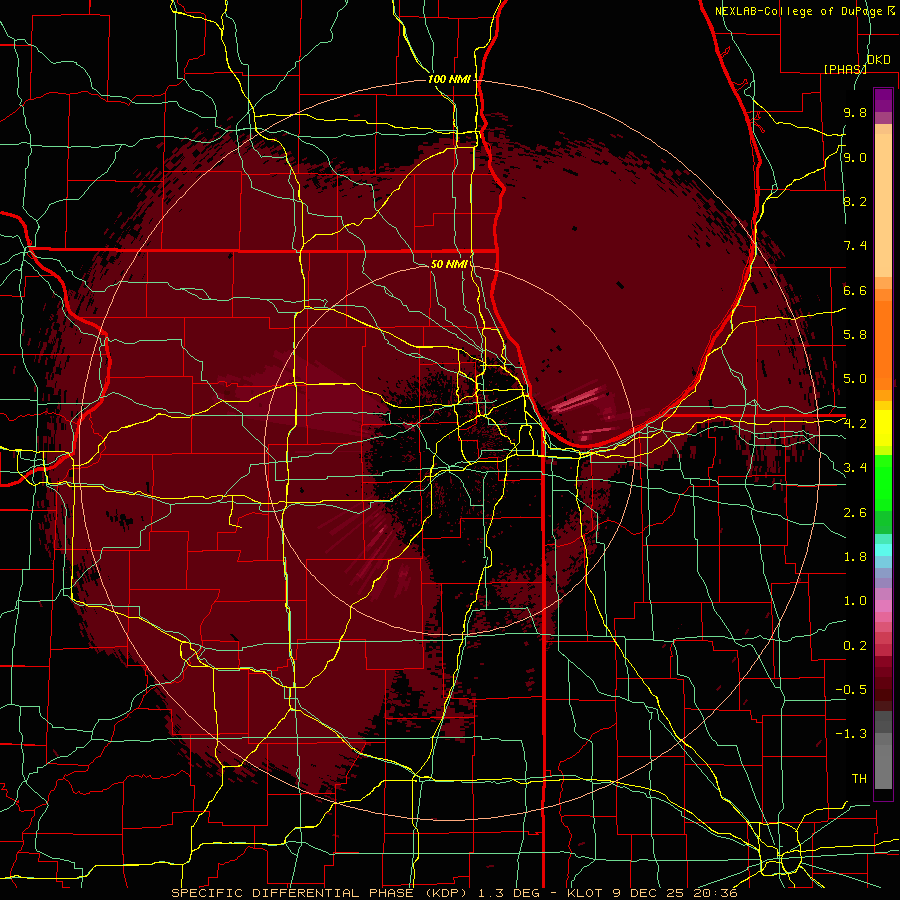The height and width of the screenshot is (900, 900).
Task: Click the 7.4 scale value
Action: [x=855, y=246]
